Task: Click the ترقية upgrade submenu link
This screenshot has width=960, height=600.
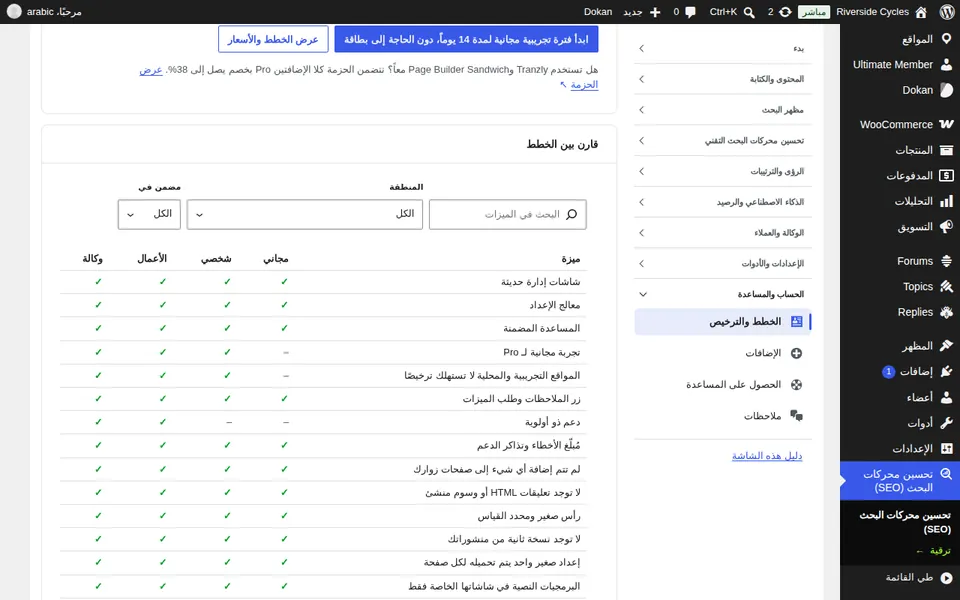Action: [x=934, y=551]
